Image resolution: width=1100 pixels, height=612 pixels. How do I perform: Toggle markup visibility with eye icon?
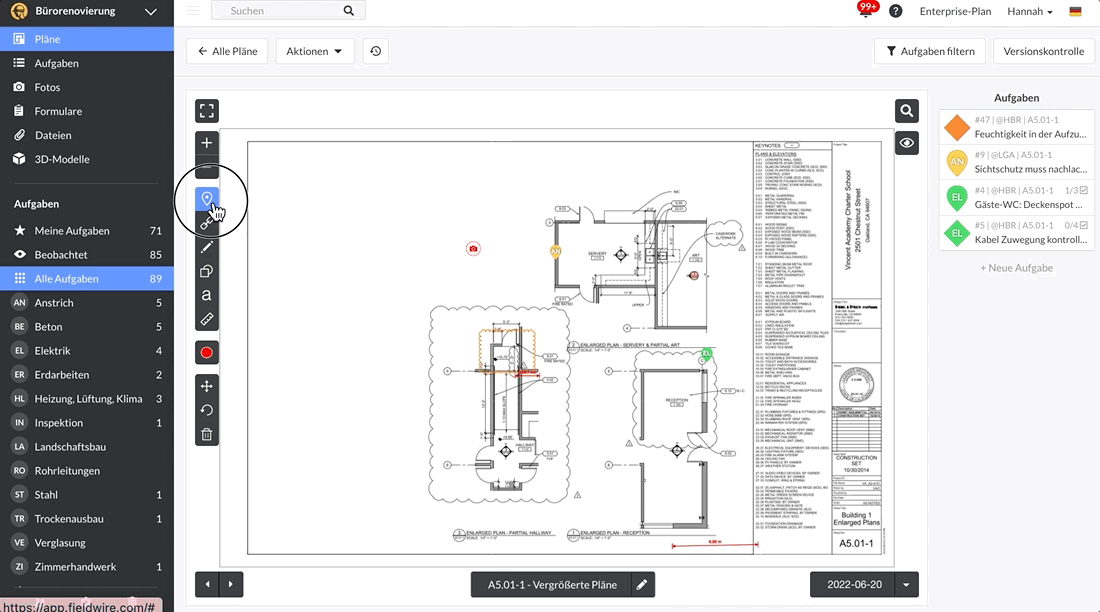(907, 143)
